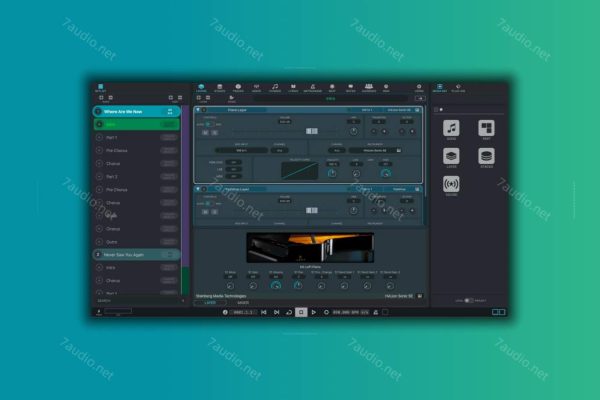
Task: Open the Media Bay tab in right panel
Action: click(x=440, y=88)
